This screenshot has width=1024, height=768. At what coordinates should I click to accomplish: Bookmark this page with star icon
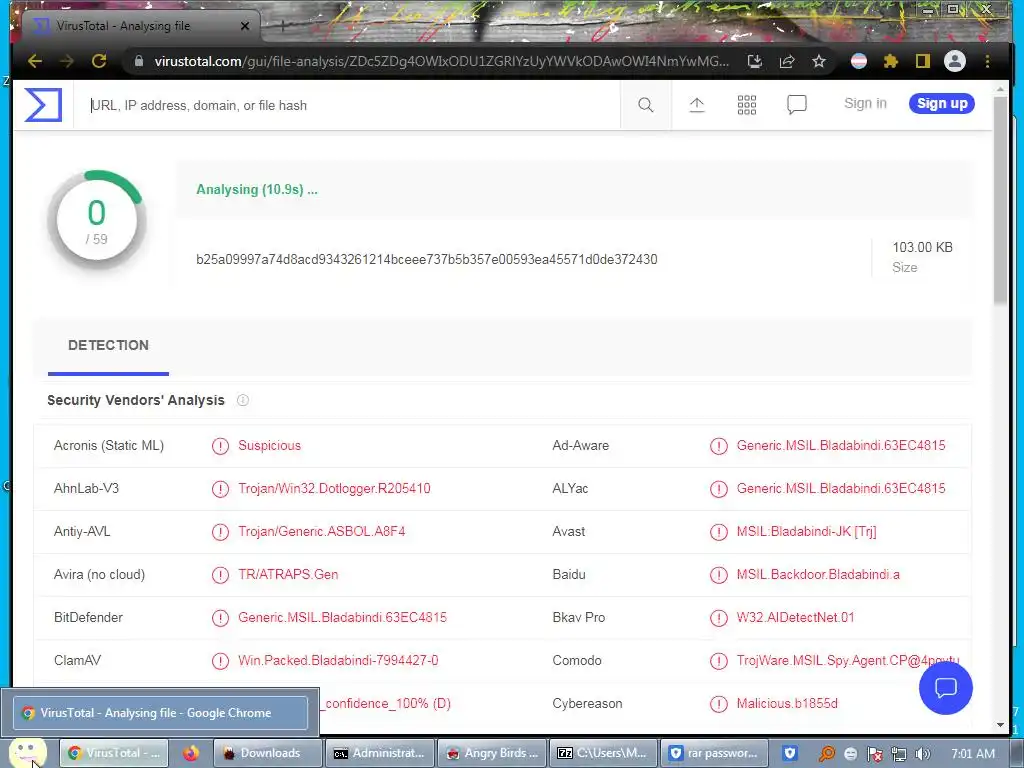point(819,61)
